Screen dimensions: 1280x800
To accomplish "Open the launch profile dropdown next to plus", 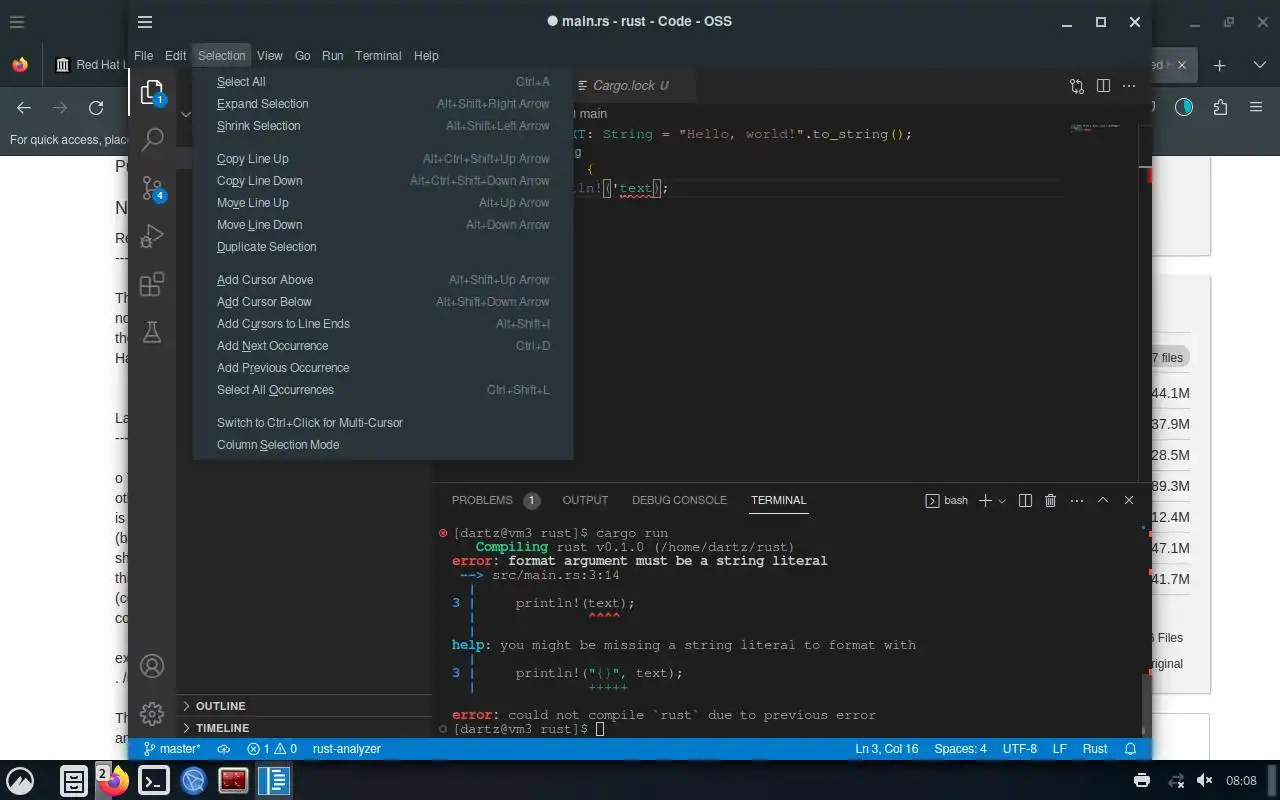I will pyautogui.click(x=1001, y=500).
